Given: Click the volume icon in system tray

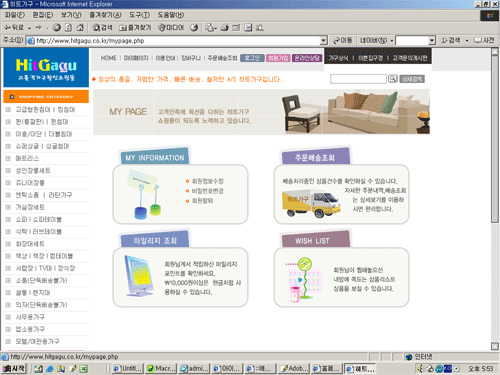Looking at the screenshot, I should [x=420, y=369].
